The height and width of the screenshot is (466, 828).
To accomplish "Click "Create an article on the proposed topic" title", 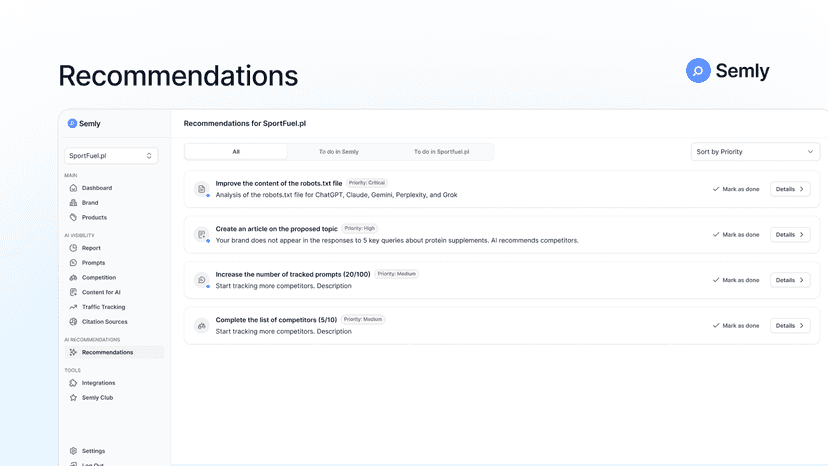I will 277,229.
